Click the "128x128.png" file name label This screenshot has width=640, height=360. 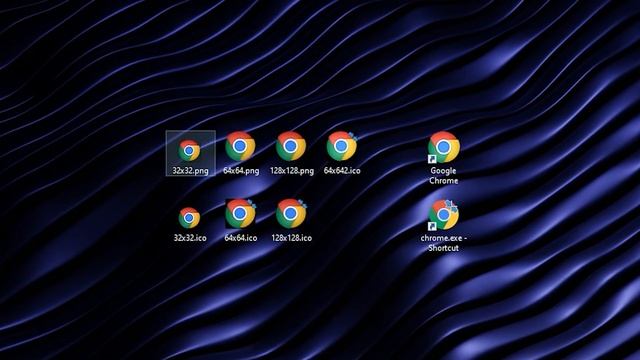coord(292,171)
